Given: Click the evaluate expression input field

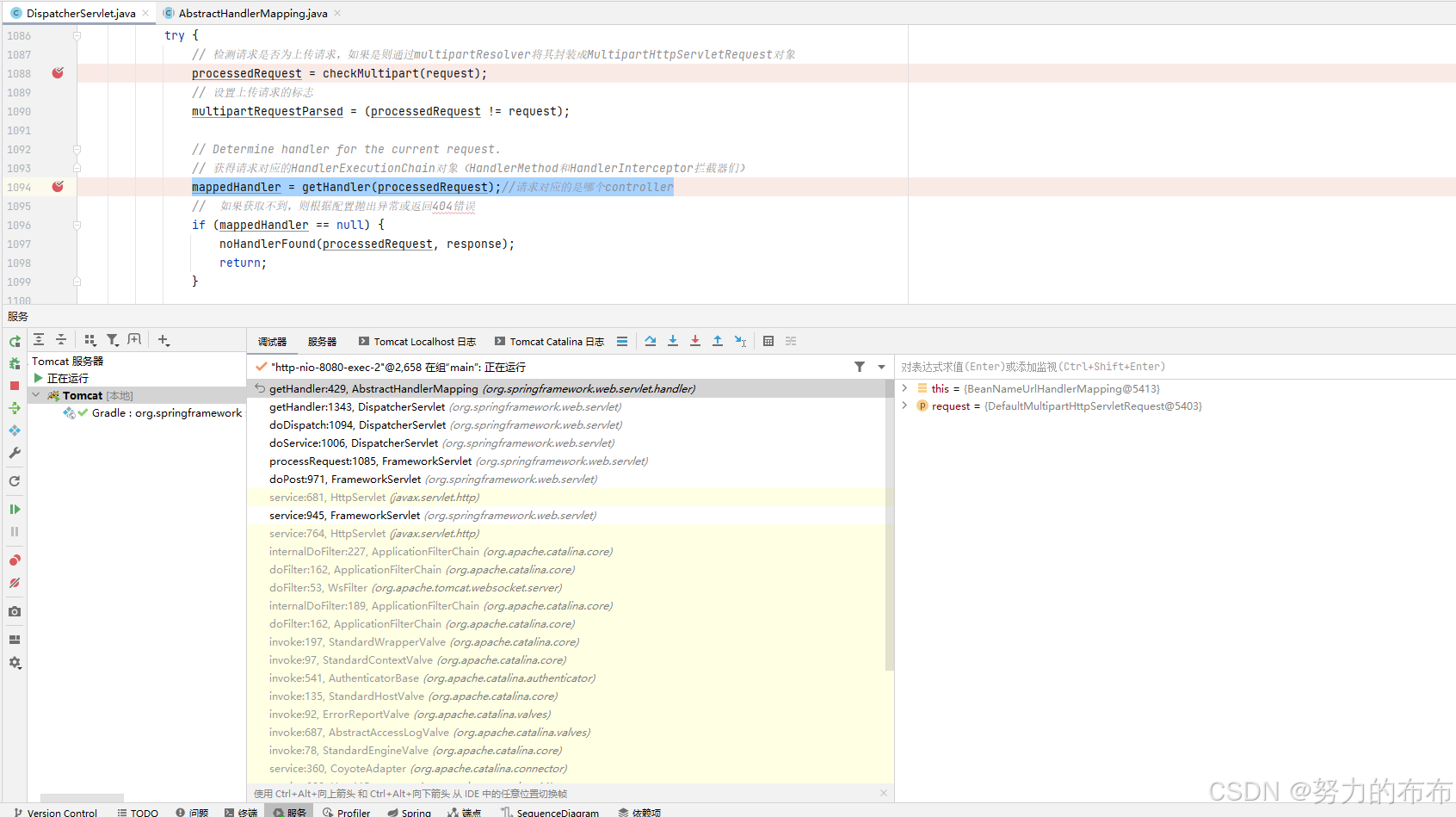Looking at the screenshot, I should coord(1175,367).
